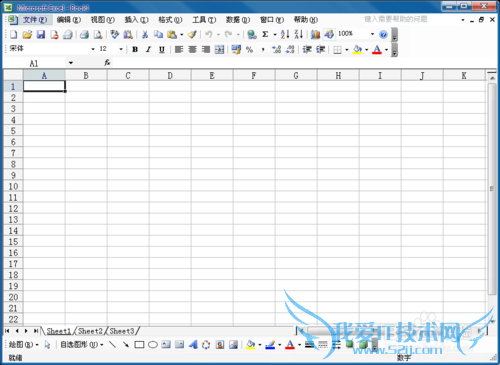Click the AutoSum sigma icon
The height and width of the screenshot is (365, 500).
click(265, 34)
